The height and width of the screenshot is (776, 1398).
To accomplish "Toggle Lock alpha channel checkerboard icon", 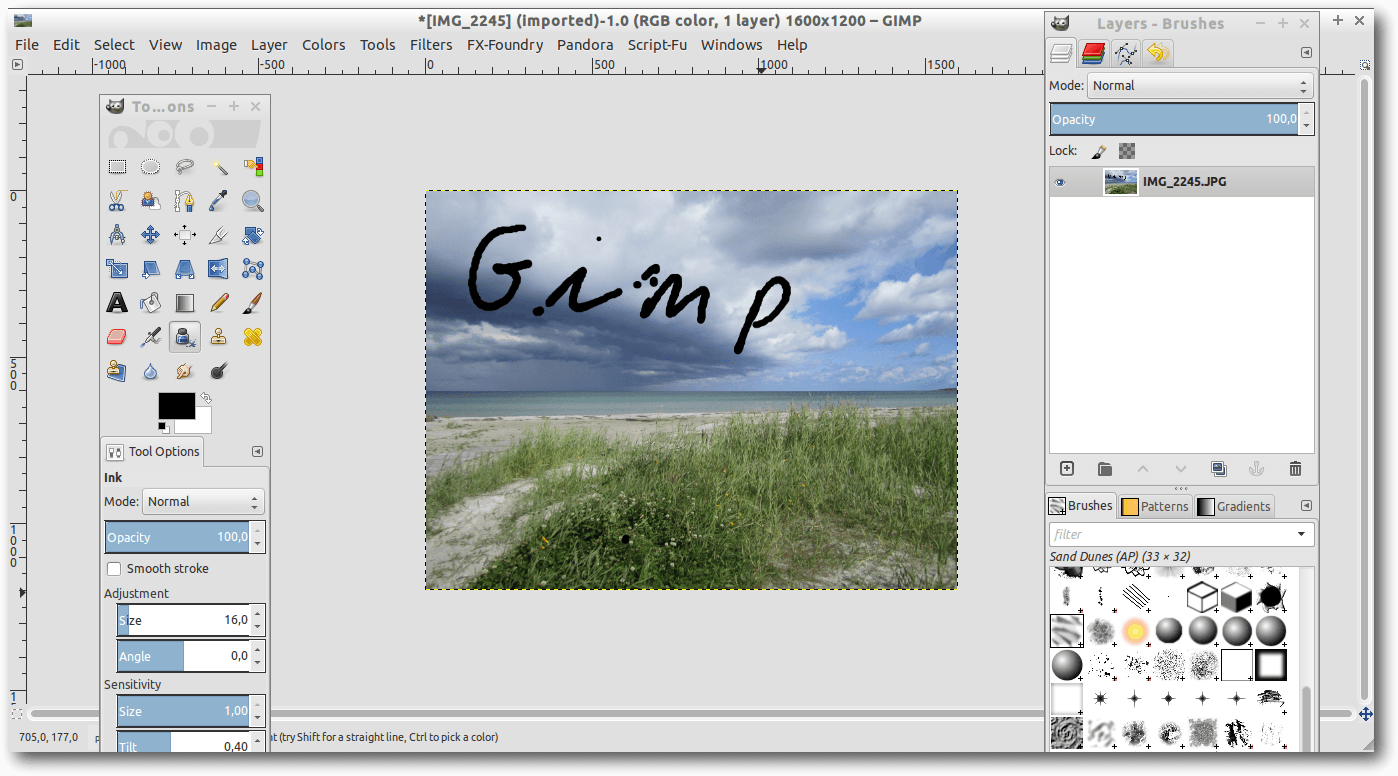I will click(x=1127, y=152).
